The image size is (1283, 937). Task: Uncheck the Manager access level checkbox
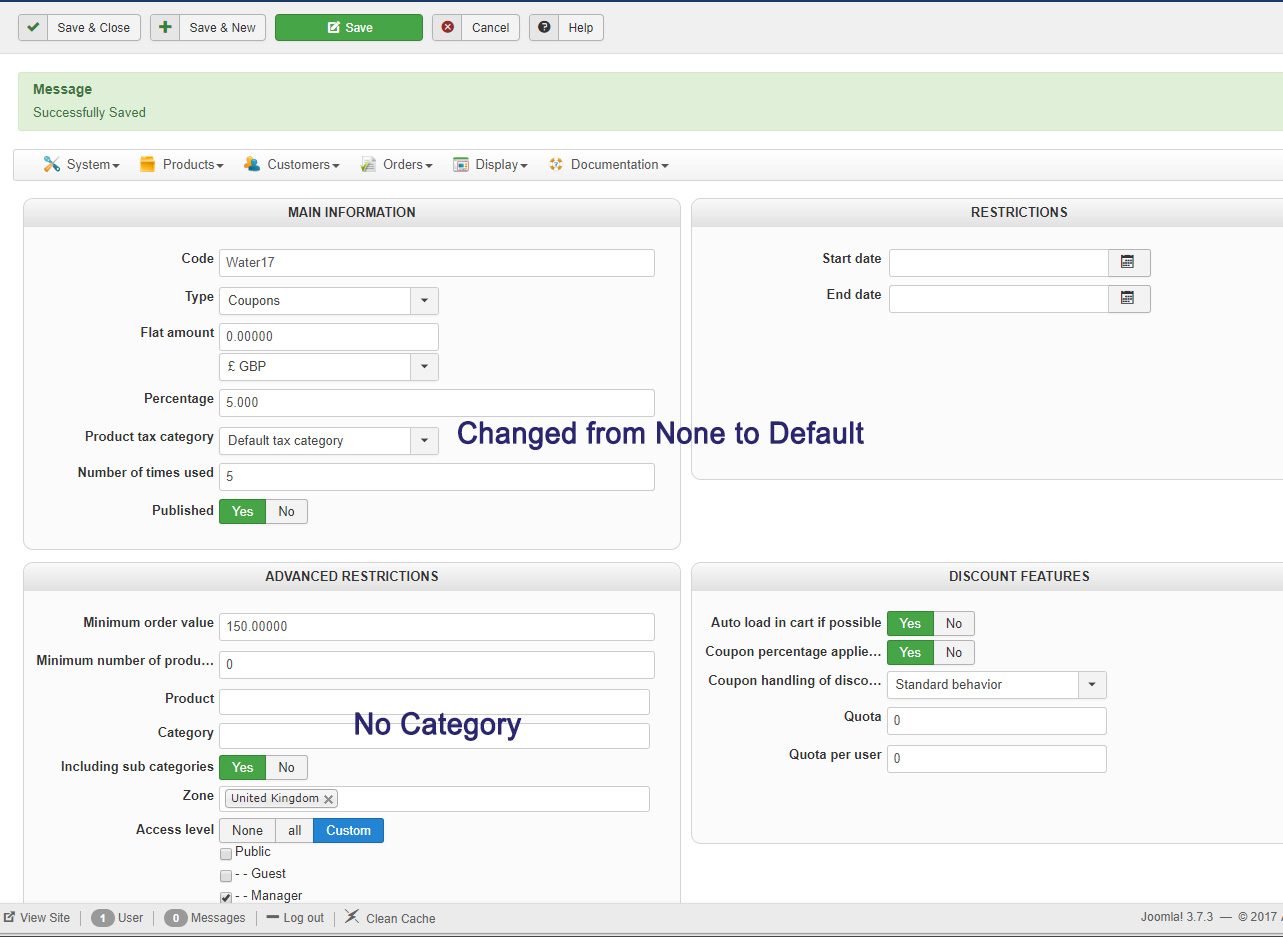pyautogui.click(x=226, y=898)
